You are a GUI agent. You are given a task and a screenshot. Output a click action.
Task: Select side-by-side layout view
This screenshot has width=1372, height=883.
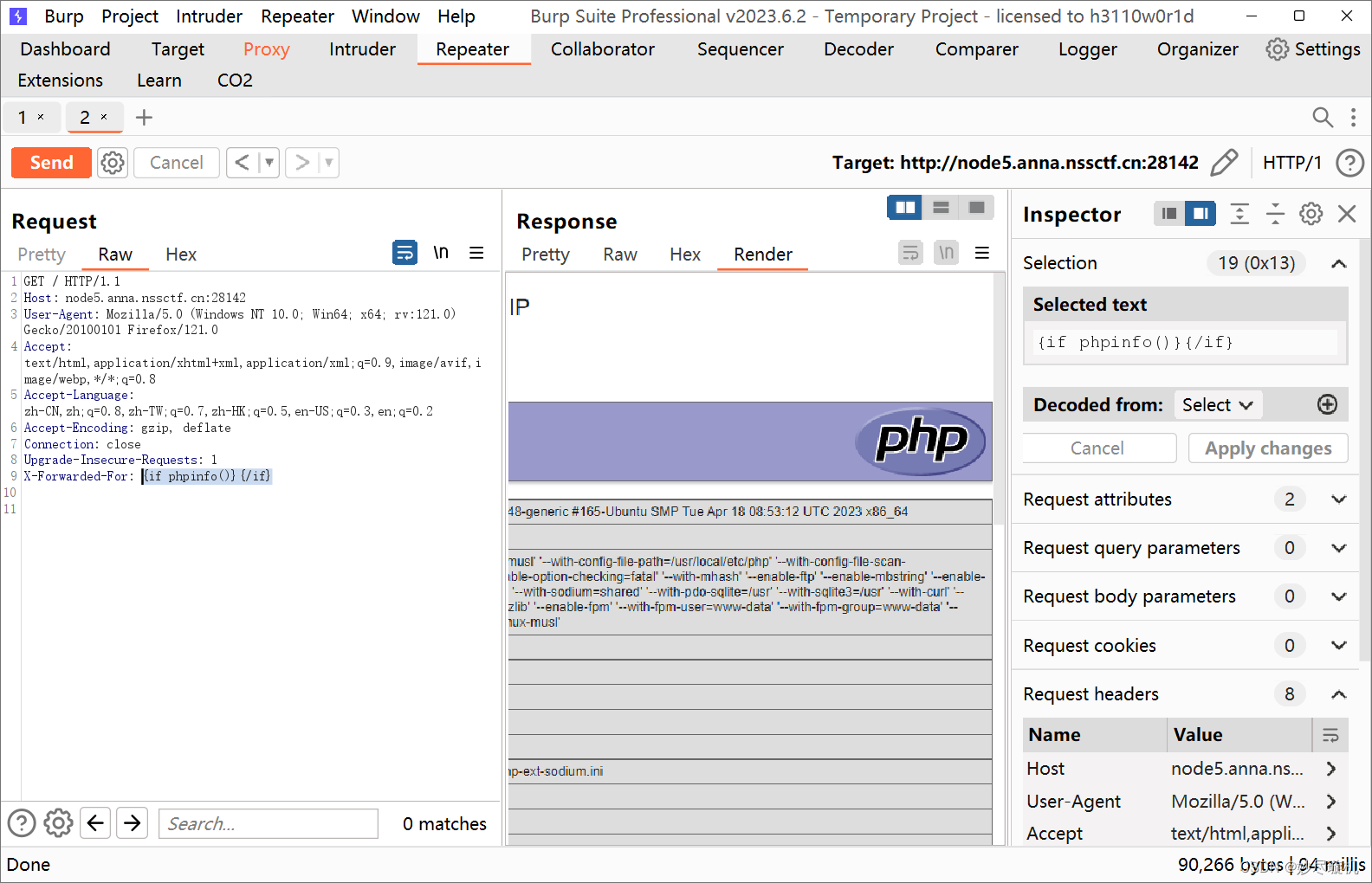[905, 208]
